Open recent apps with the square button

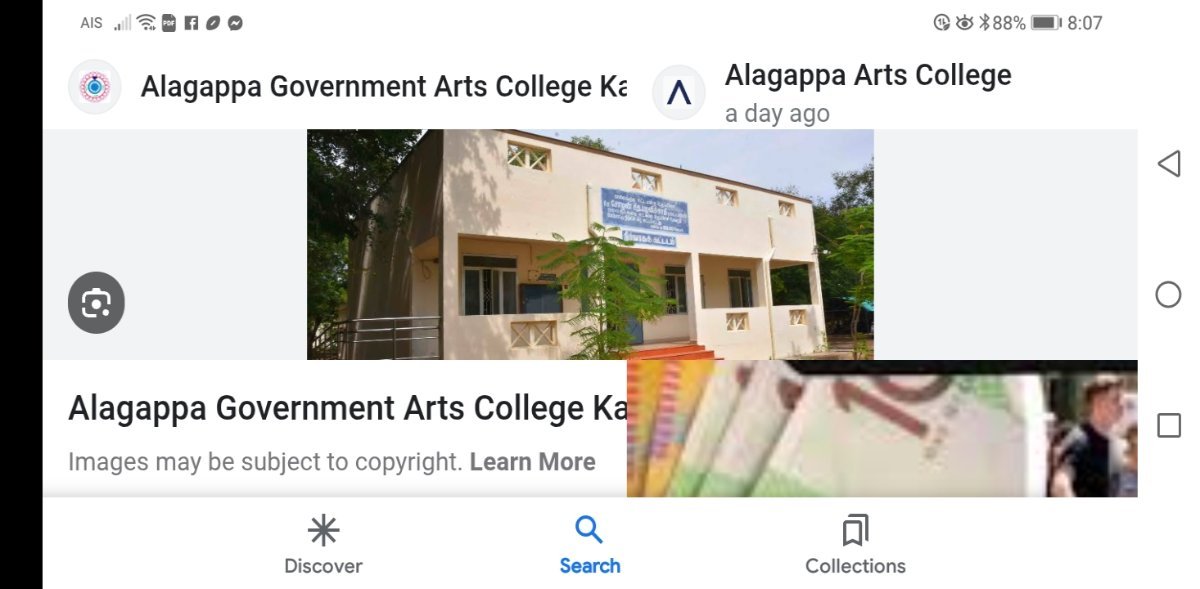(x=1168, y=426)
